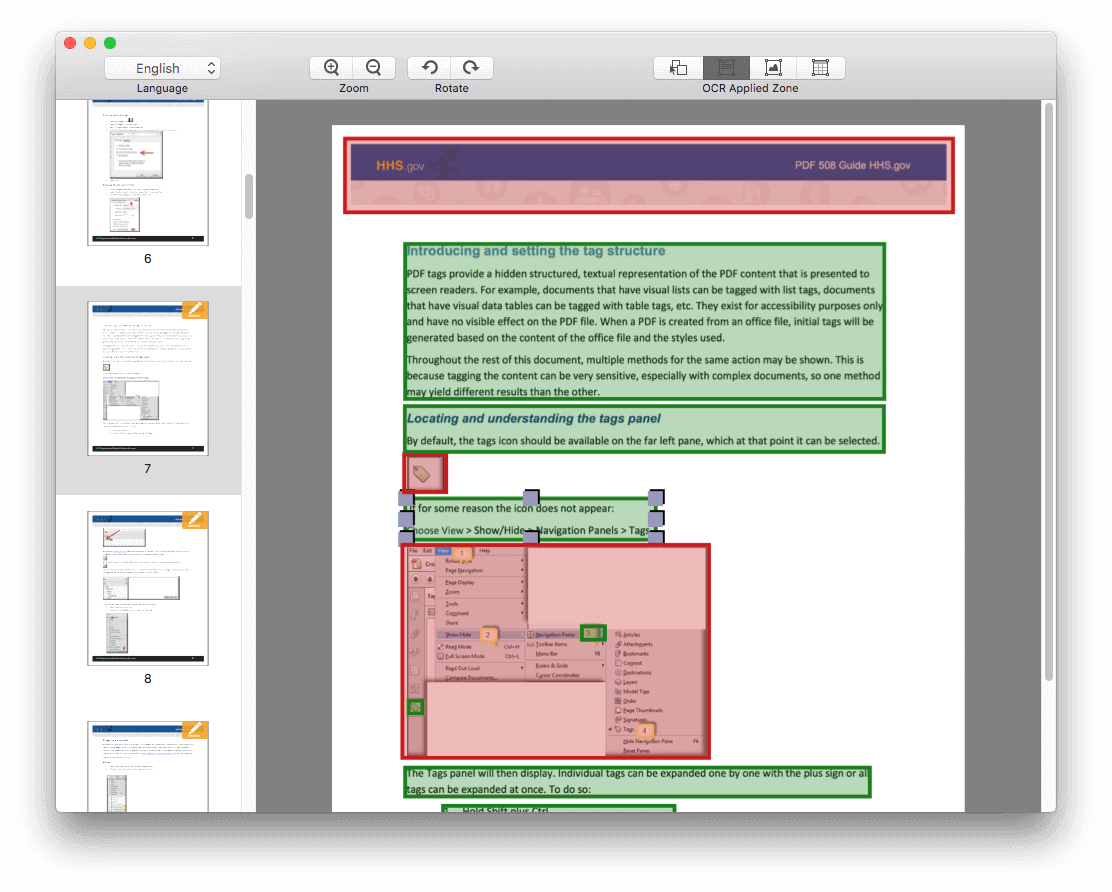Click the 'Choose View > Show/Hide' selected text zone
This screenshot has height=892, width=1112.
coord(531,519)
